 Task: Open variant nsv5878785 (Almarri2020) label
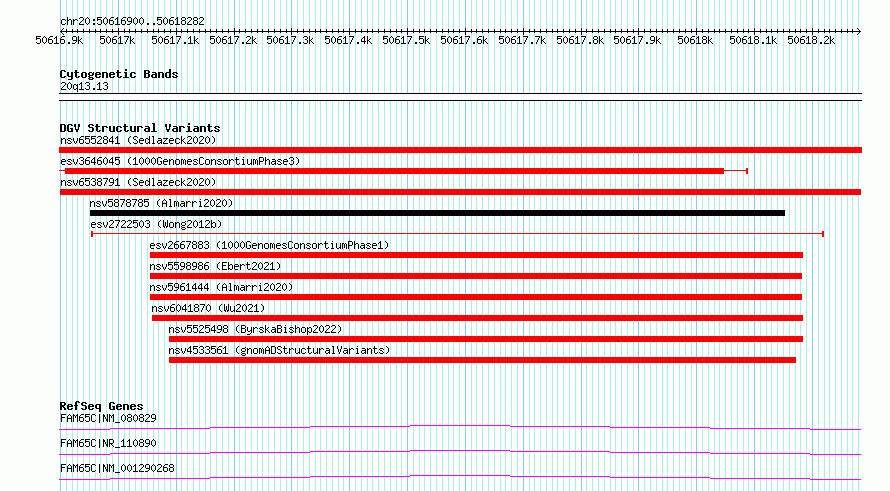(161, 203)
